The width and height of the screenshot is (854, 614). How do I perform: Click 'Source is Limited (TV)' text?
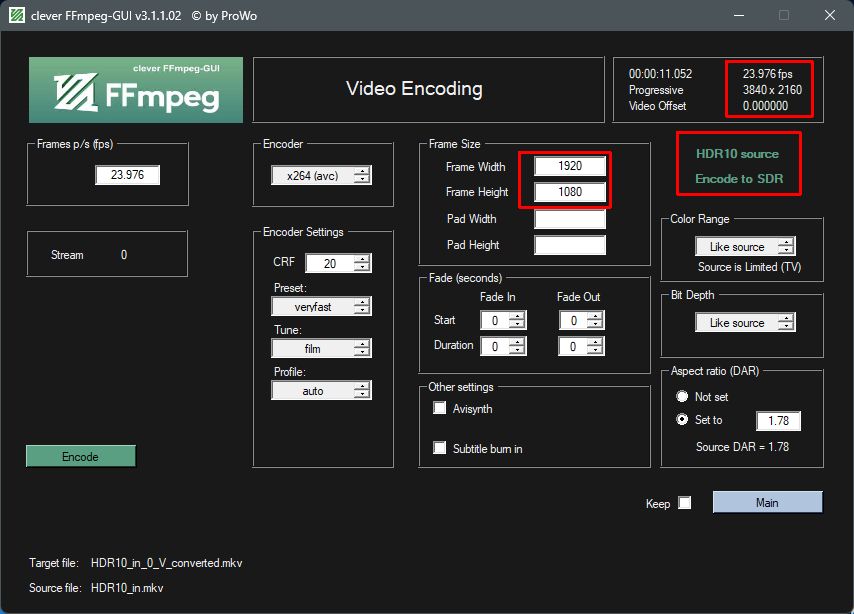[x=749, y=267]
